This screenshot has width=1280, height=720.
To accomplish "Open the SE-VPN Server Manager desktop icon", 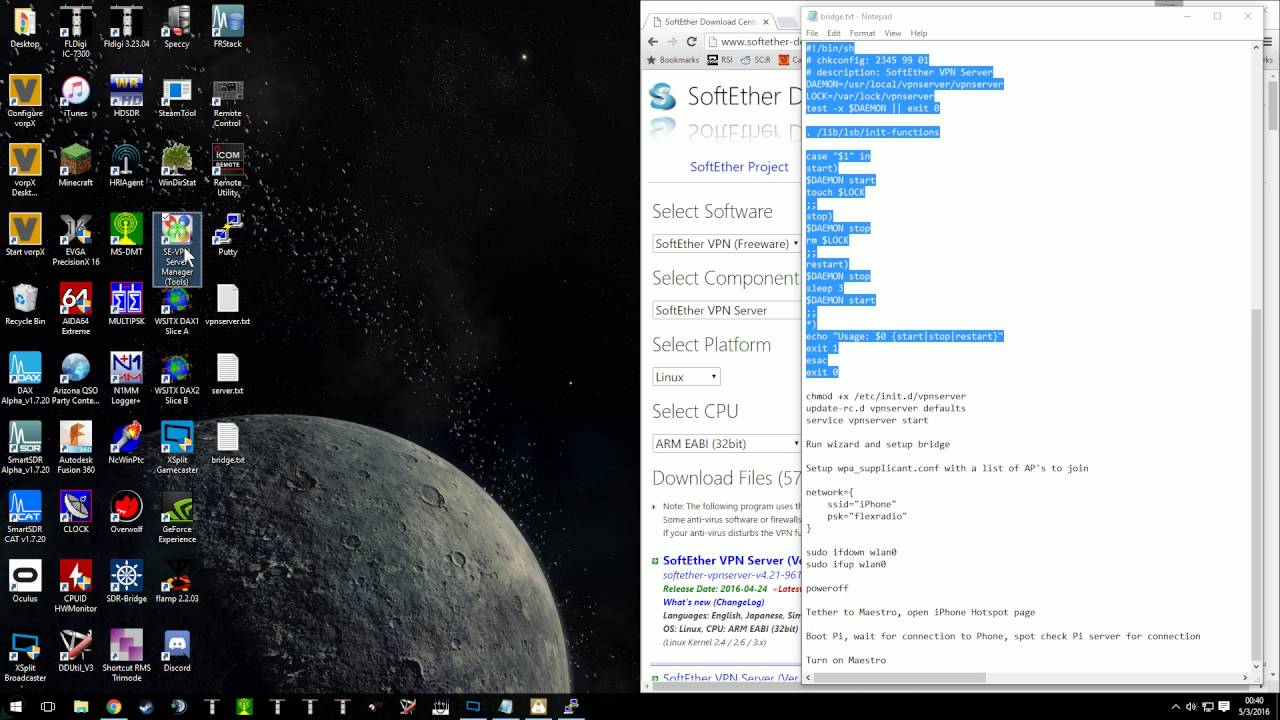I will pos(177,250).
